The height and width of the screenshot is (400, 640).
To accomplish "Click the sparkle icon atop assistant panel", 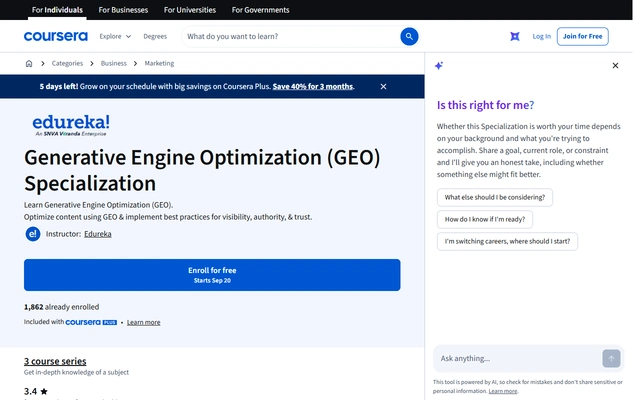I will point(439,66).
